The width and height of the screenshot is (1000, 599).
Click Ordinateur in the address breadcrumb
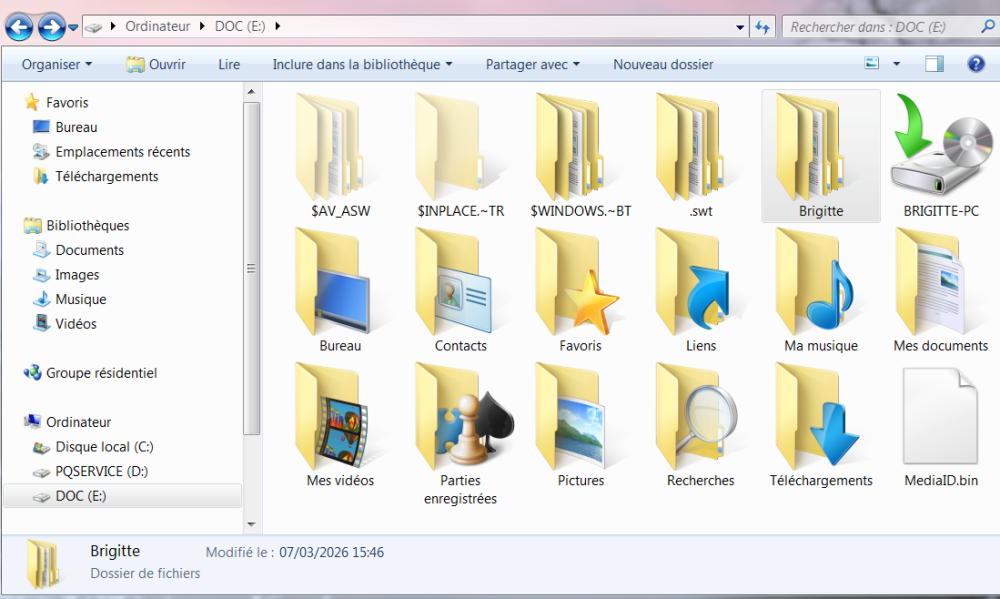158,26
